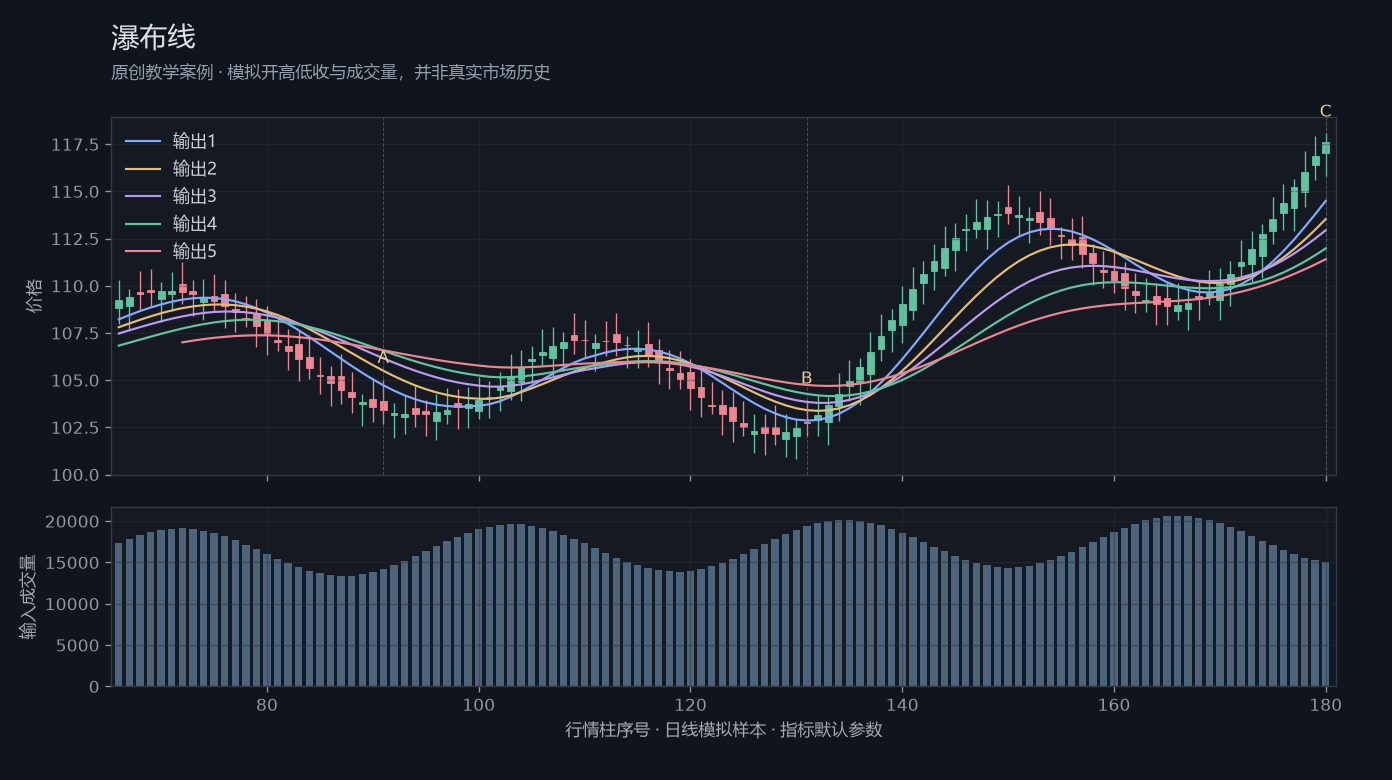Click x-axis tick 180
This screenshot has width=1392, height=780.
[x=1326, y=704]
